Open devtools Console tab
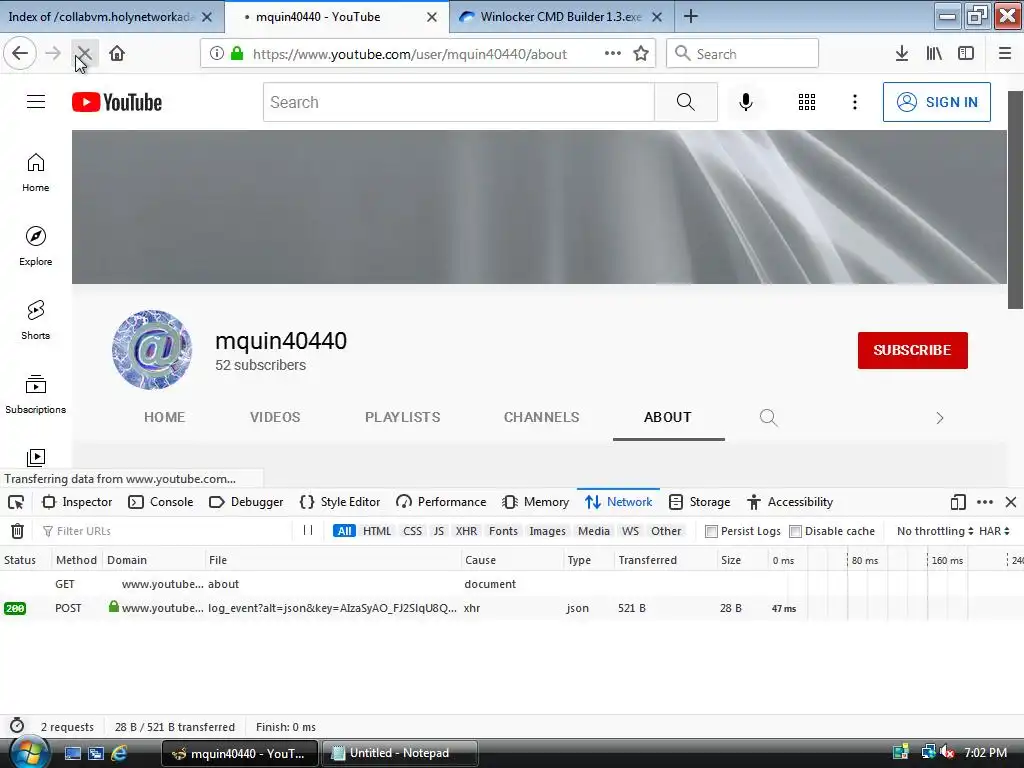 click(161, 502)
